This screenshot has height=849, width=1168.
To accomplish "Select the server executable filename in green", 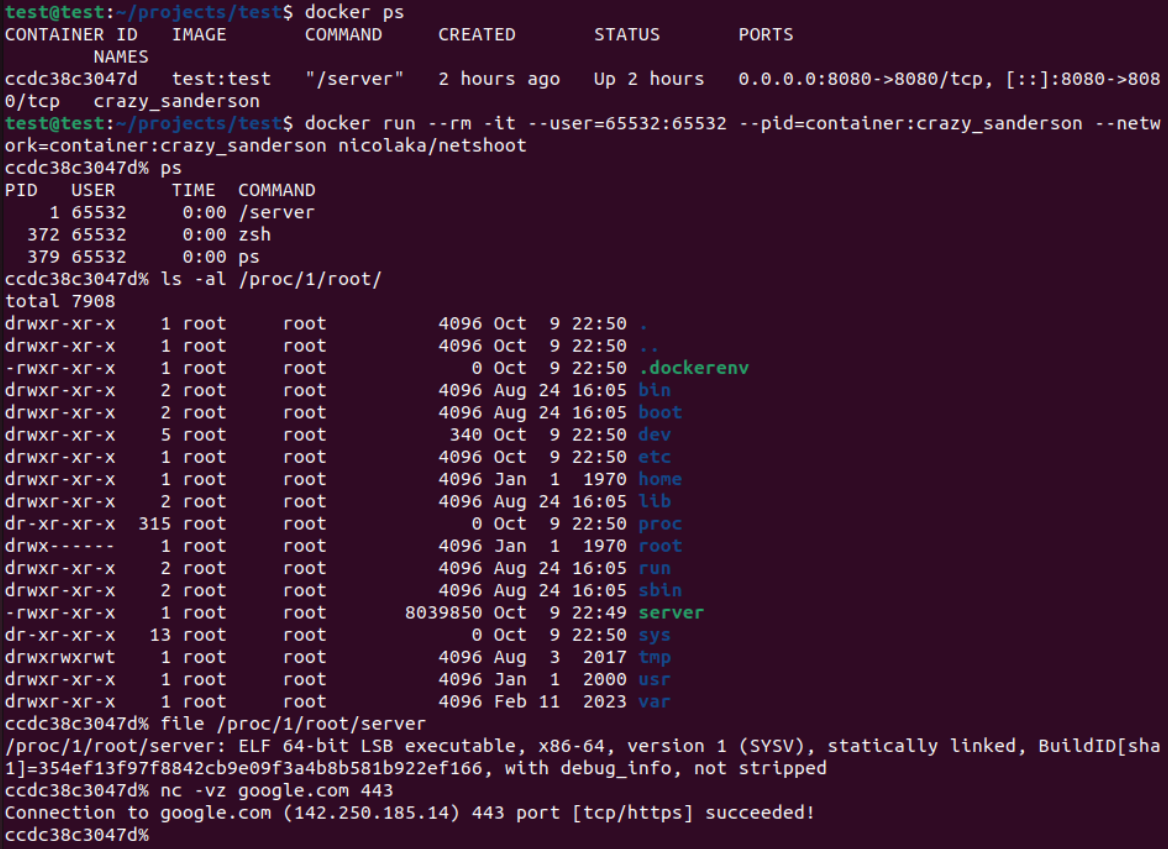I will [670, 612].
